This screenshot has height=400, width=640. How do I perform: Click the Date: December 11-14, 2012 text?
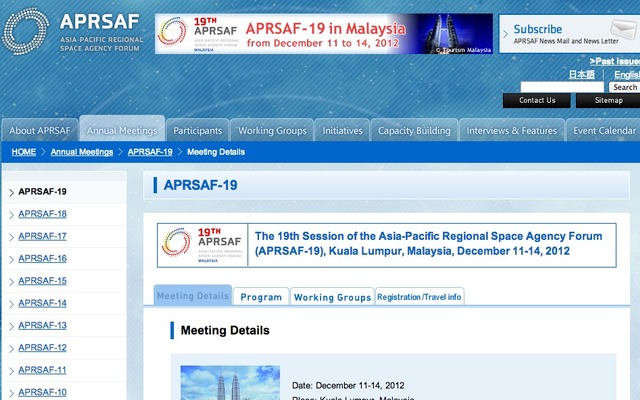(348, 385)
